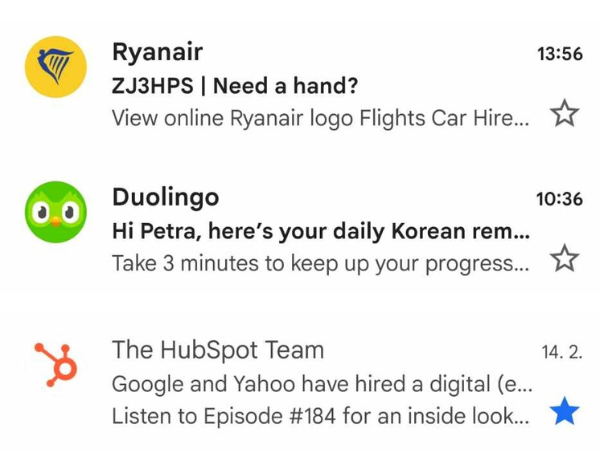Unstar the HubSpot Team email
This screenshot has height=450, width=600.
click(565, 412)
